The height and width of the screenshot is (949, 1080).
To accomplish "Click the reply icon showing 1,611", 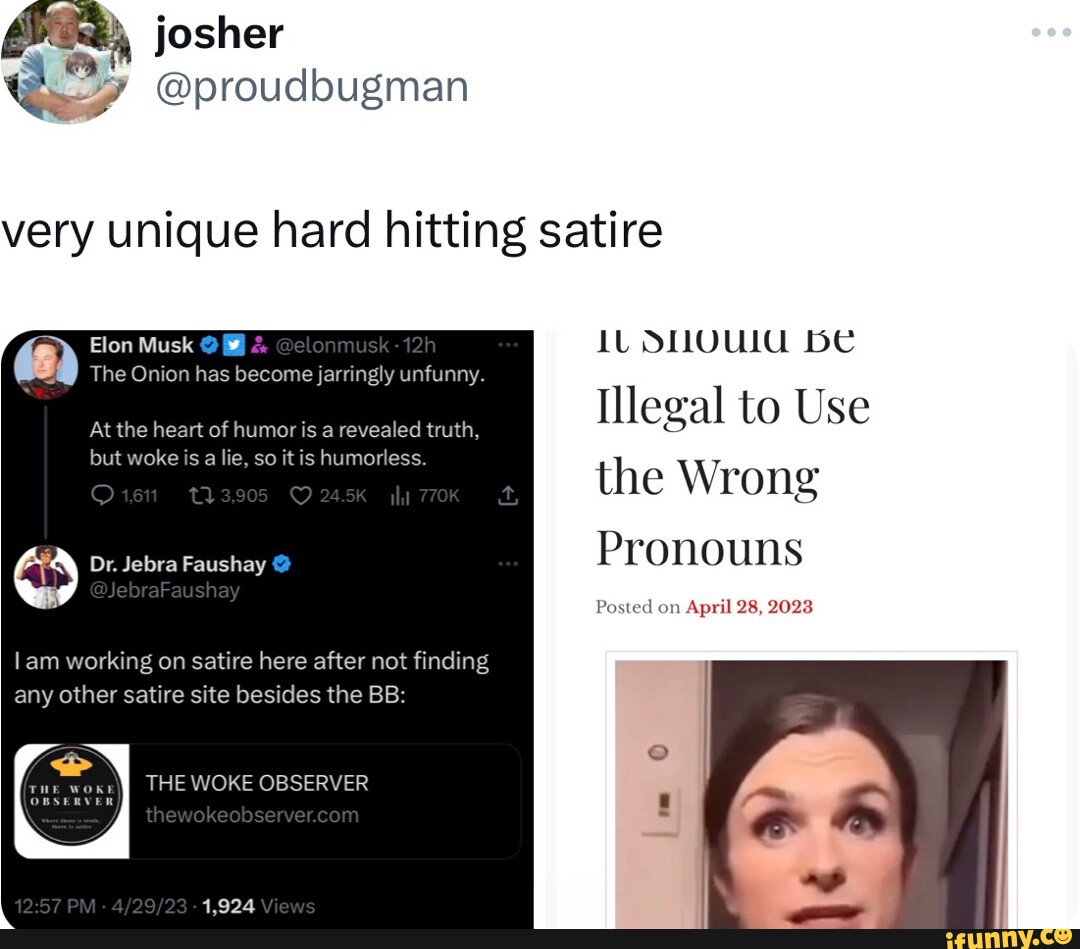I will pos(103,495).
